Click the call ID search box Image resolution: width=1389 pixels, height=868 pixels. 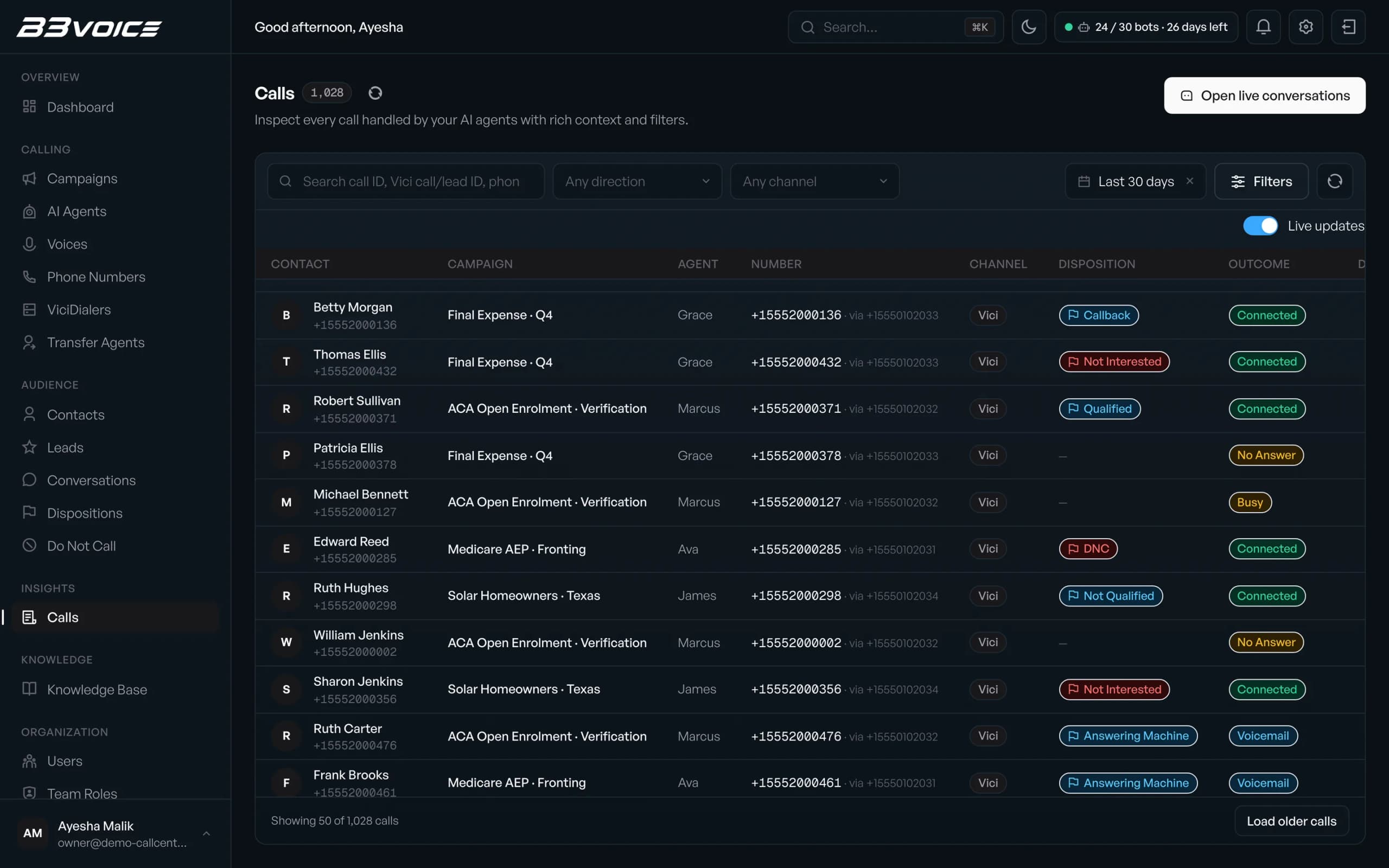click(406, 181)
